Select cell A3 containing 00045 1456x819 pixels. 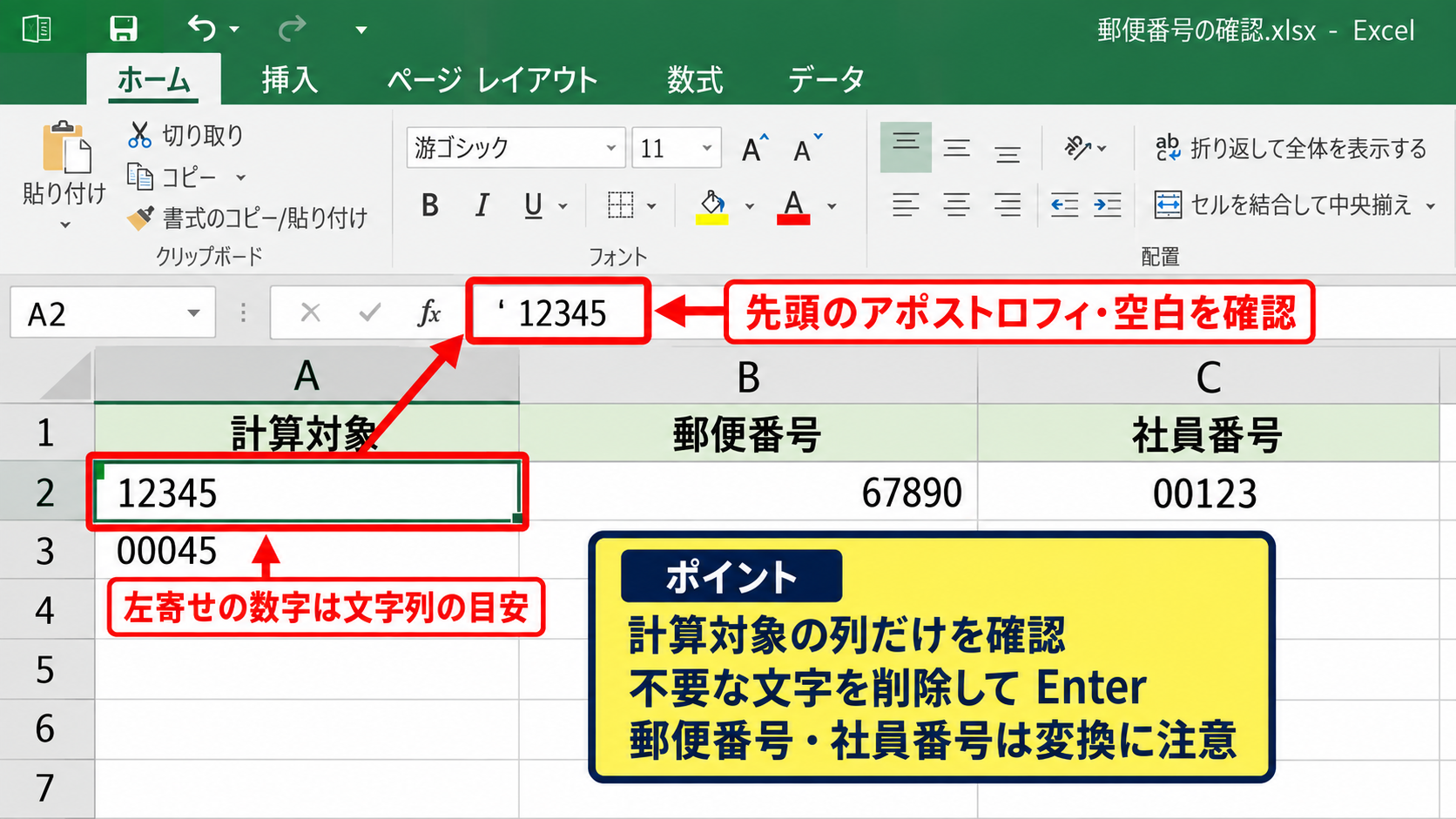[x=307, y=551]
